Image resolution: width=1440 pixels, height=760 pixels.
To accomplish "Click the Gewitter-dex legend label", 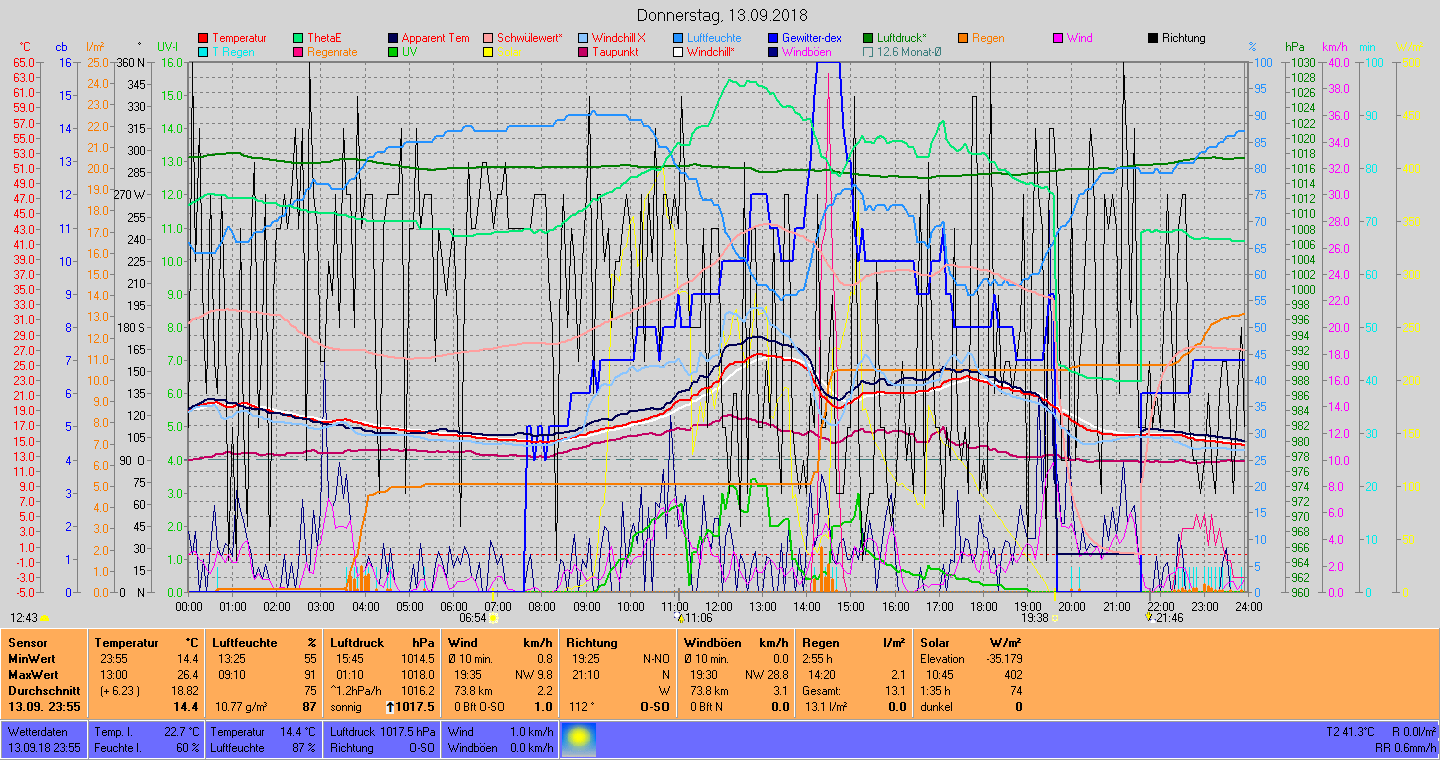I will 811,38.
